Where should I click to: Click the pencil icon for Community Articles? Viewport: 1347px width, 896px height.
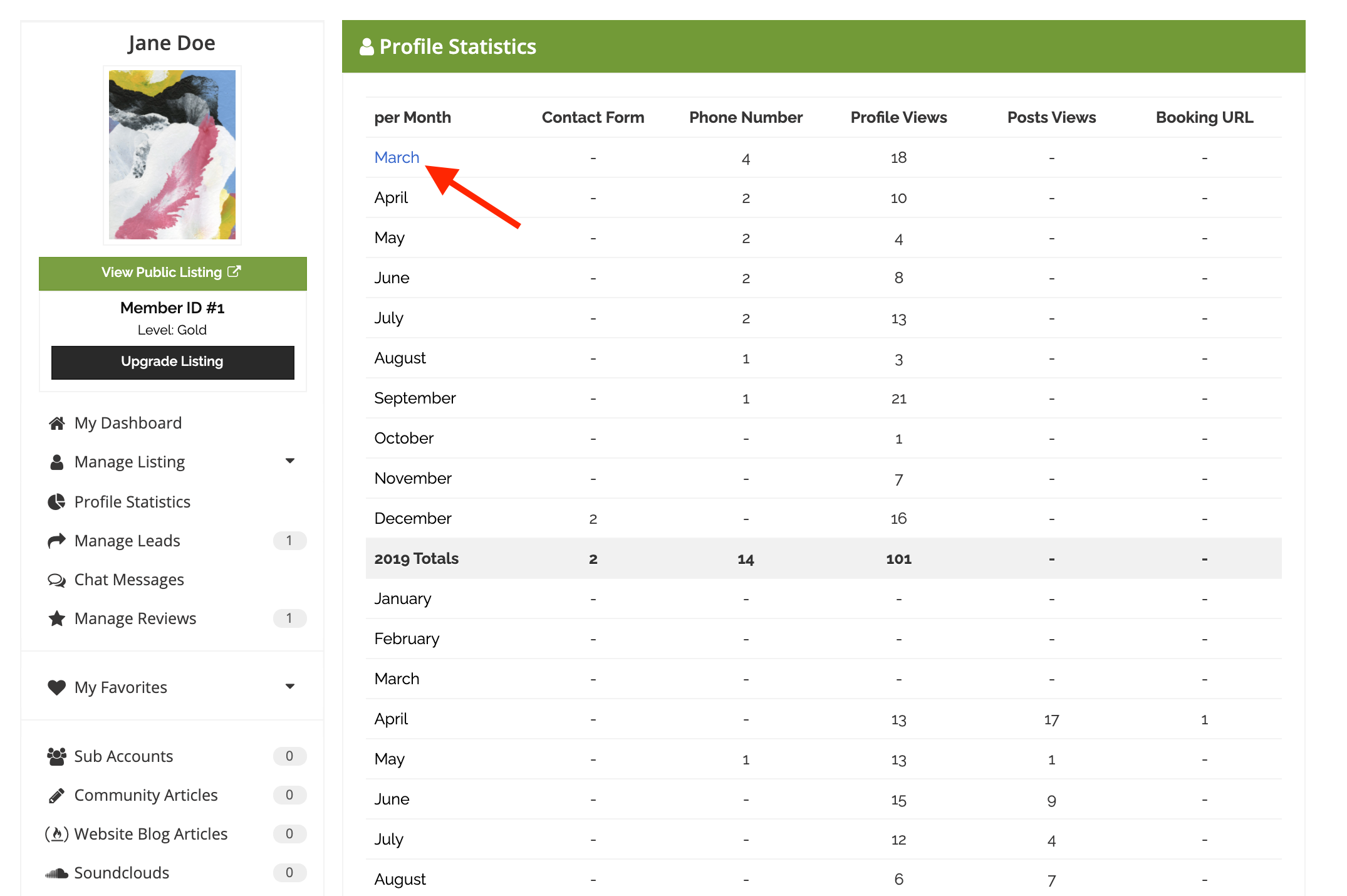(x=56, y=796)
